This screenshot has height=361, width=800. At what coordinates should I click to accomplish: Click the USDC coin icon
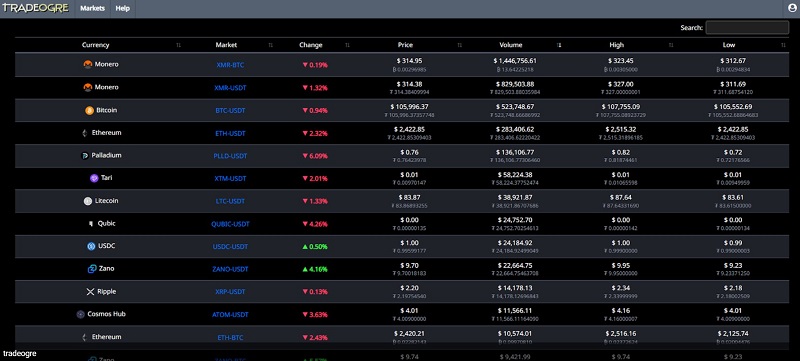click(91, 246)
